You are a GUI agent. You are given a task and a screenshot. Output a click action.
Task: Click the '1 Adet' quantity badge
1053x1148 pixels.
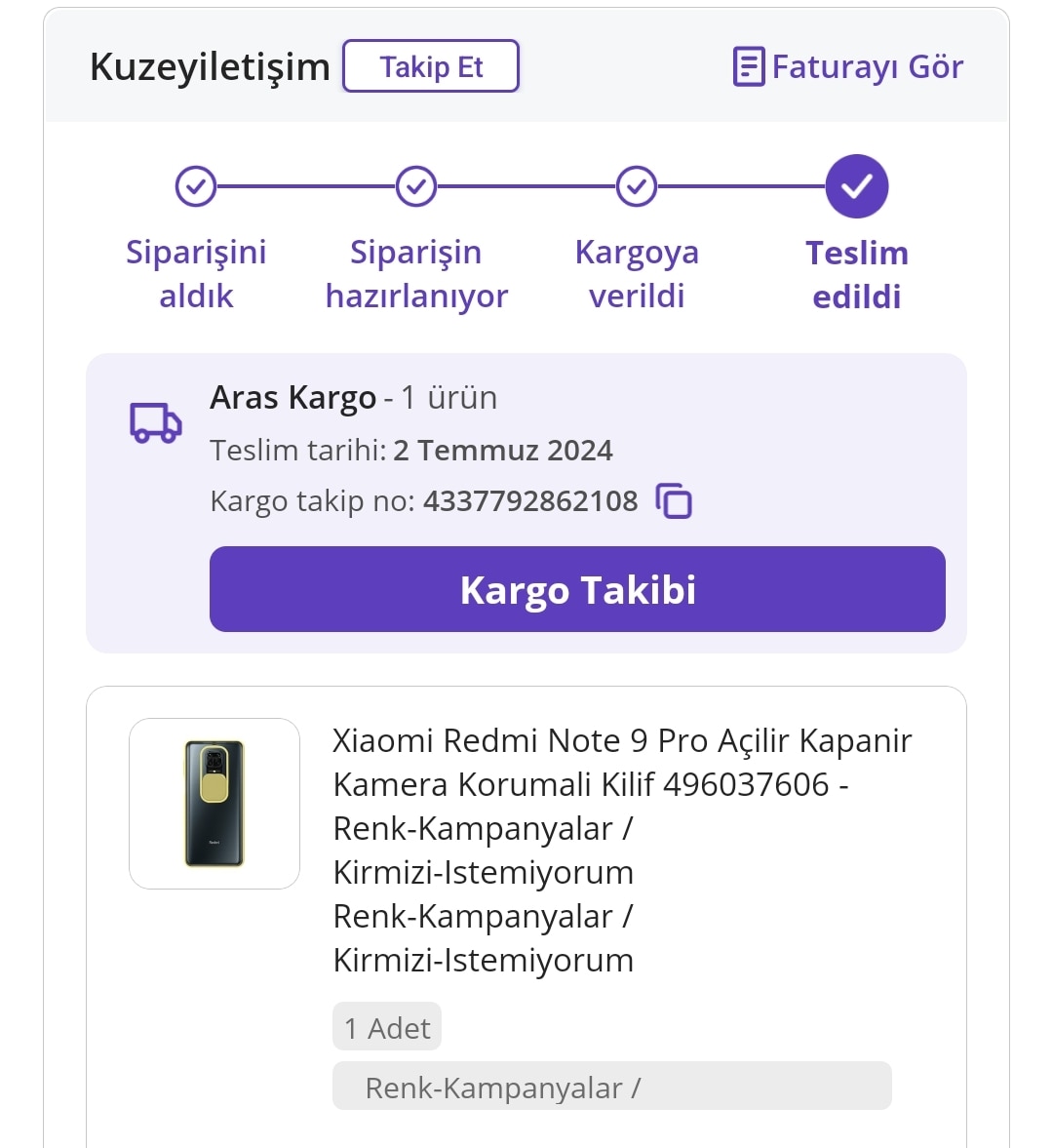click(387, 1027)
